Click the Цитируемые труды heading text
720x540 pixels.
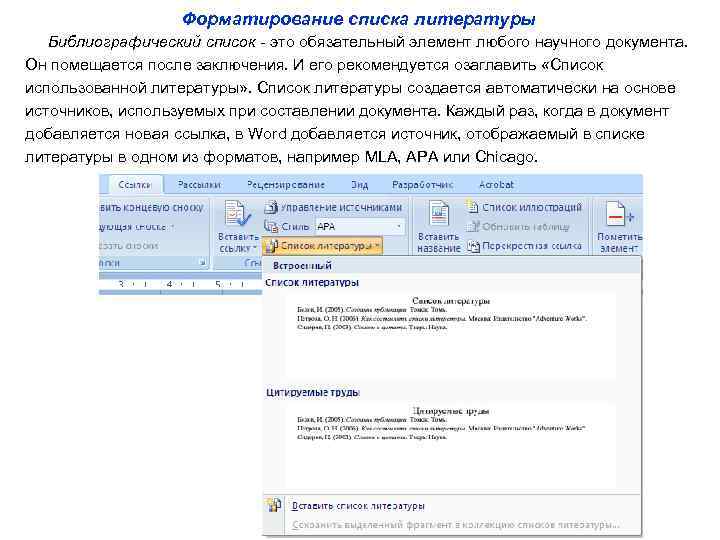(x=313, y=393)
